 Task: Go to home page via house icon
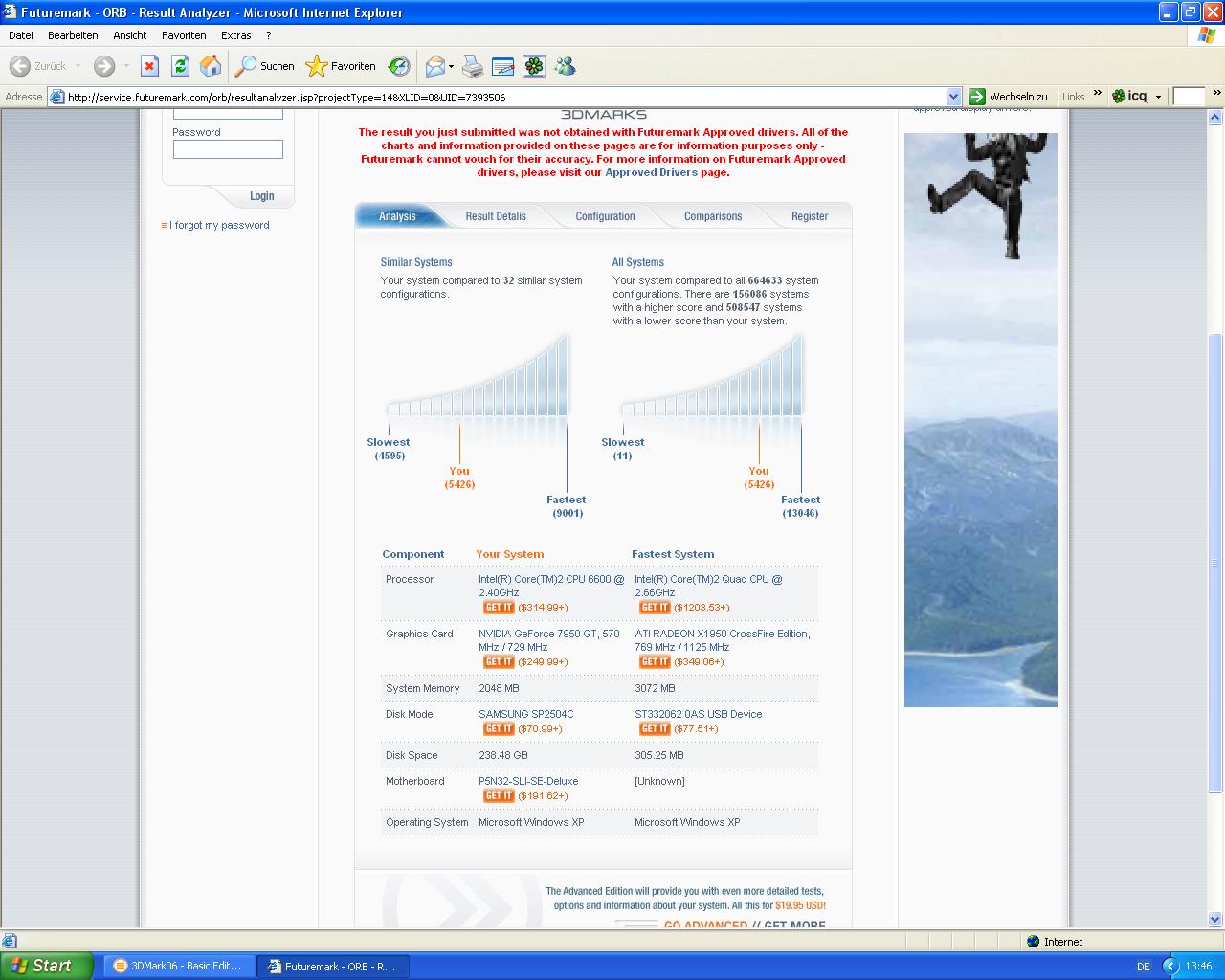pyautogui.click(x=211, y=66)
